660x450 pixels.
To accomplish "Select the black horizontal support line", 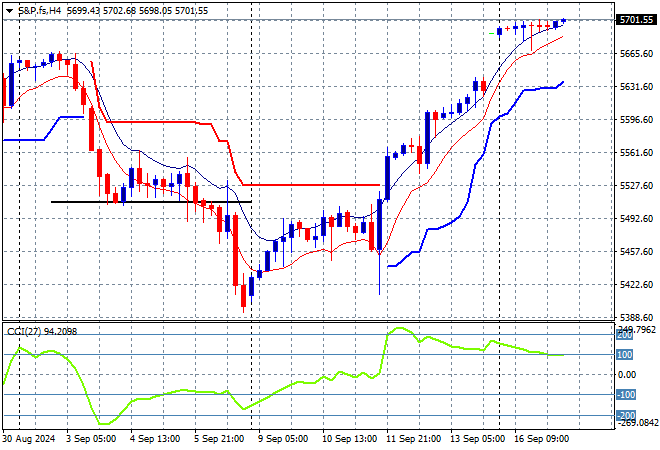I will (151, 202).
